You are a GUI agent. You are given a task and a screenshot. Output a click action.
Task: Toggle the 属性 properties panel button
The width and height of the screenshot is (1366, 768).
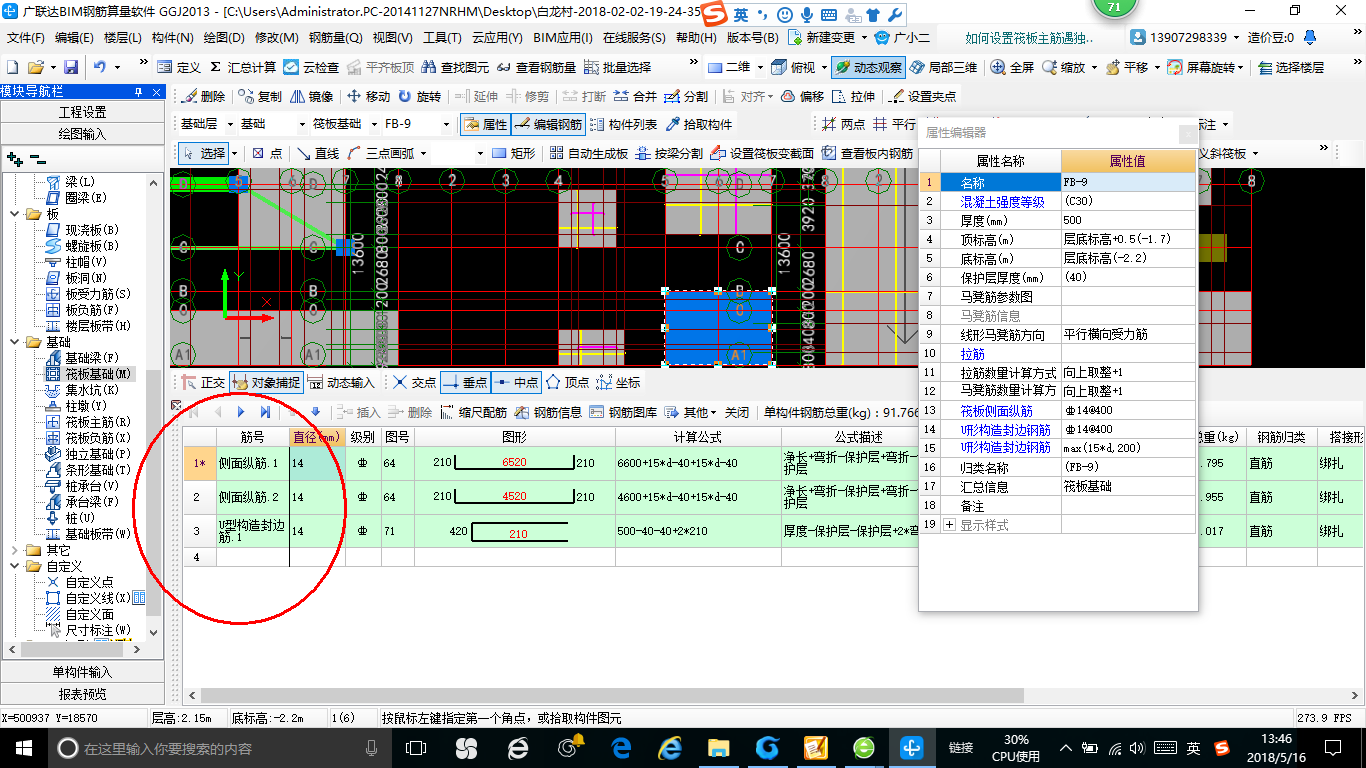[485, 124]
